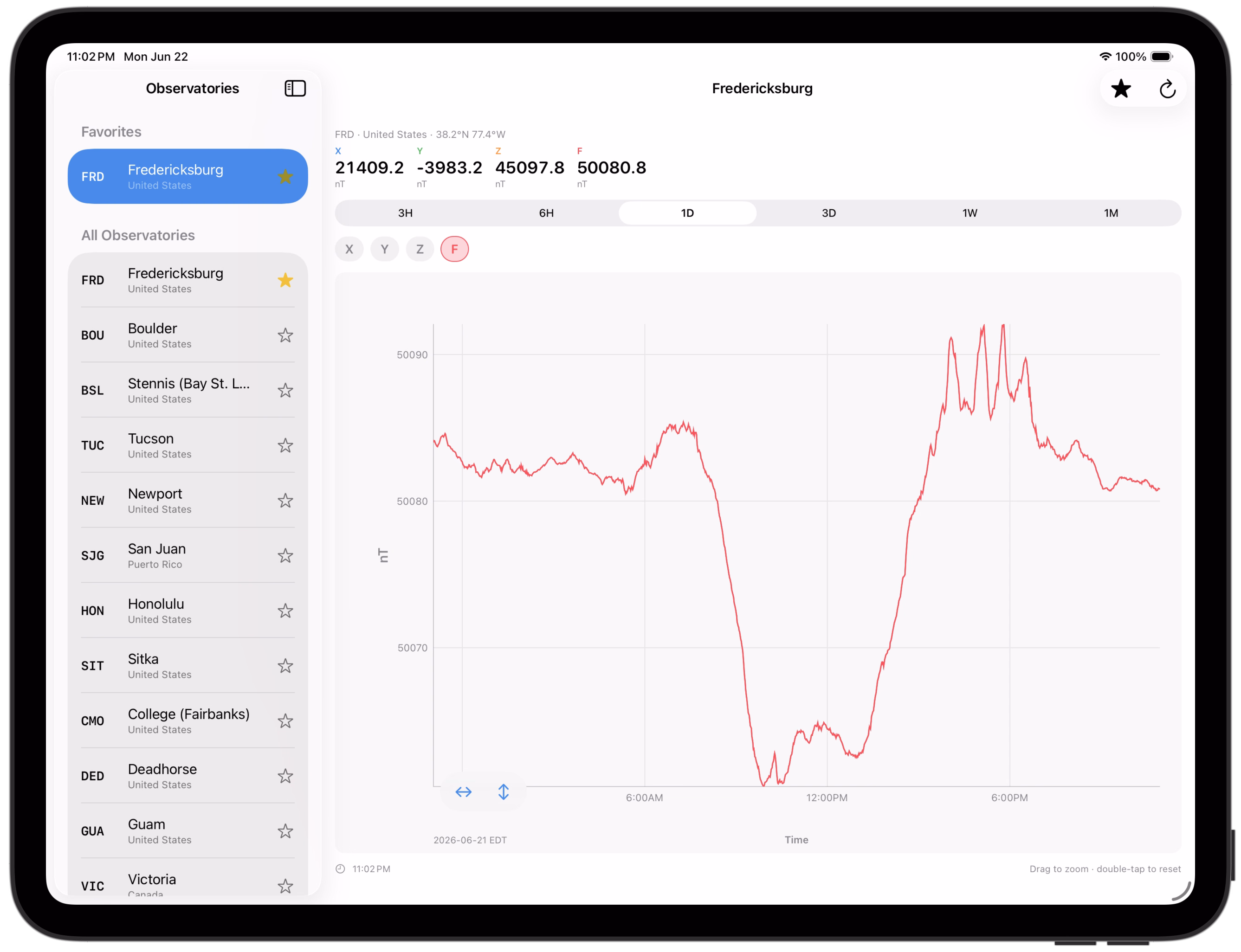
Task: Toggle the F component chart series
Action: click(455, 249)
